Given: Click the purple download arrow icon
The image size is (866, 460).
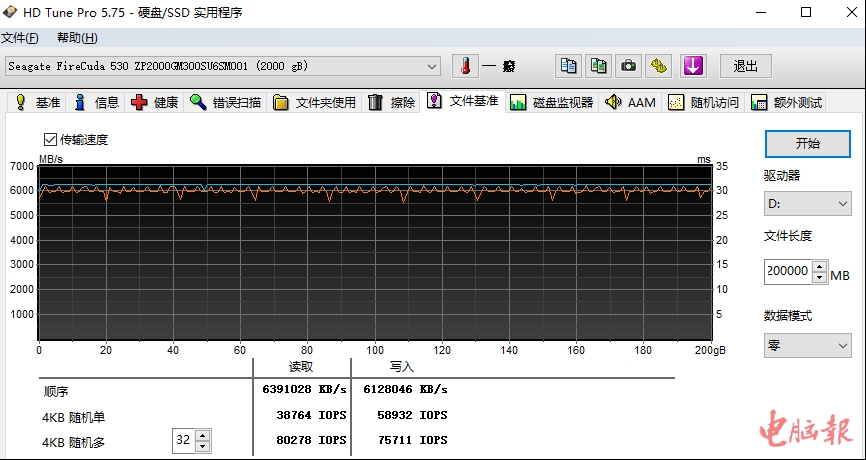Looking at the screenshot, I should pyautogui.click(x=694, y=66).
